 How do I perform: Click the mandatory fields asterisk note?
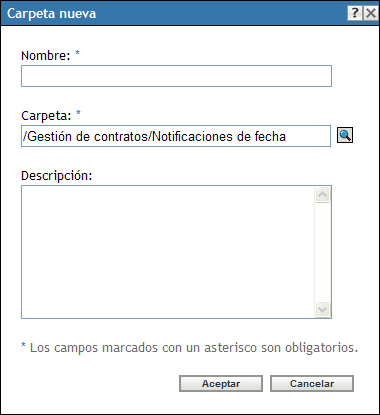pos(190,348)
